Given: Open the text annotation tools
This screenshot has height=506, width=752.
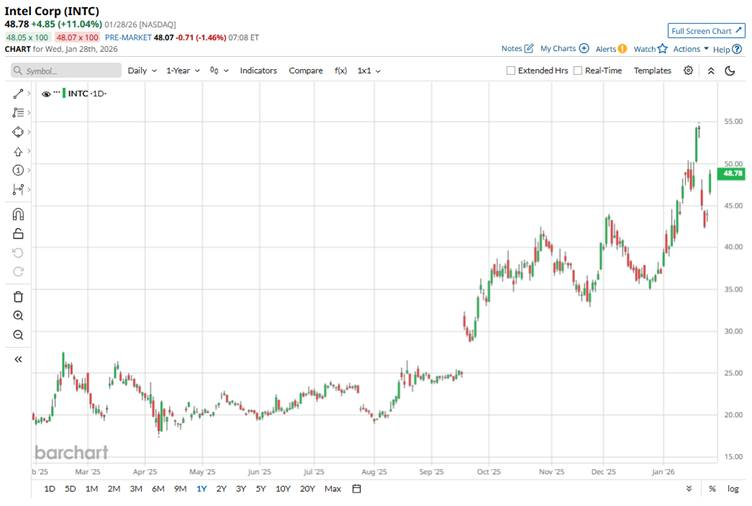Looking at the screenshot, I should pyautogui.click(x=18, y=113).
